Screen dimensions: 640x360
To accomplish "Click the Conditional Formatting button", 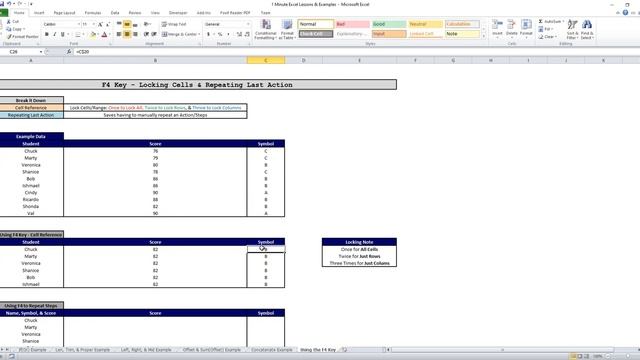I will 265,30.
